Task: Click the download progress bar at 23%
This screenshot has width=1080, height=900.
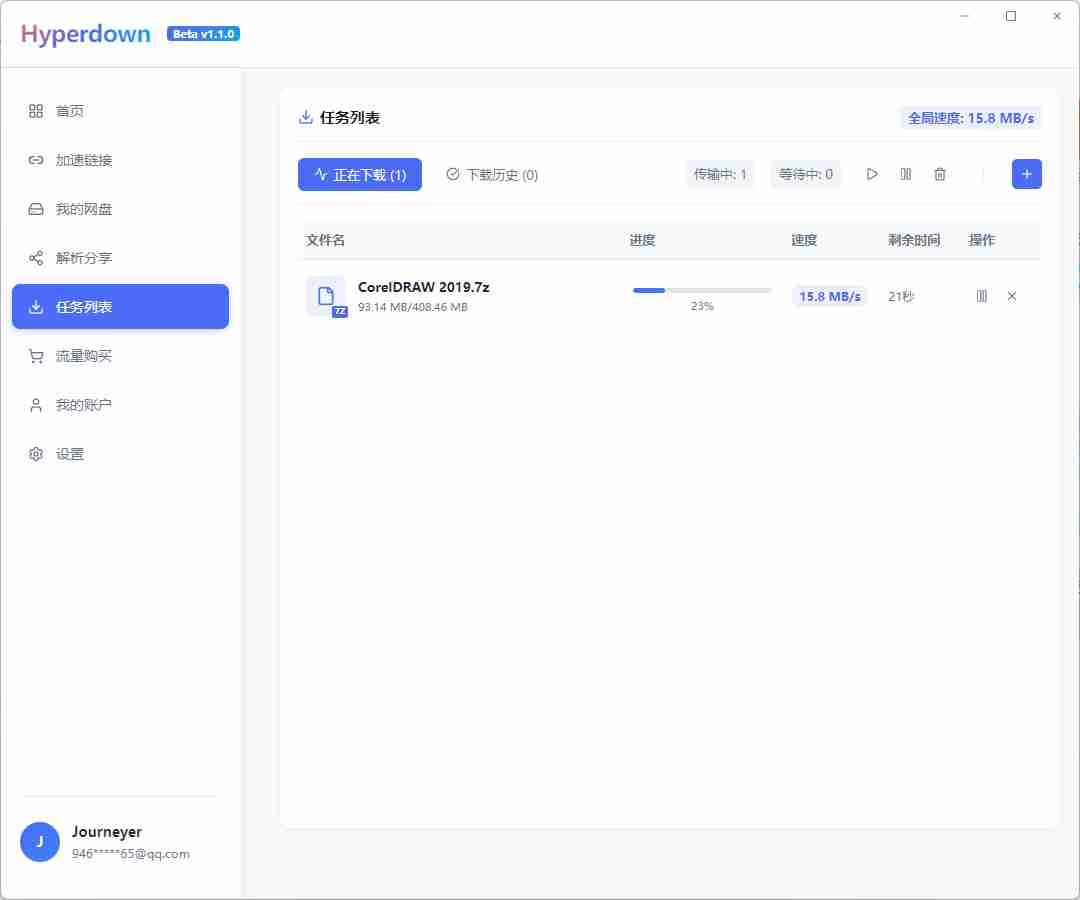Action: (700, 290)
